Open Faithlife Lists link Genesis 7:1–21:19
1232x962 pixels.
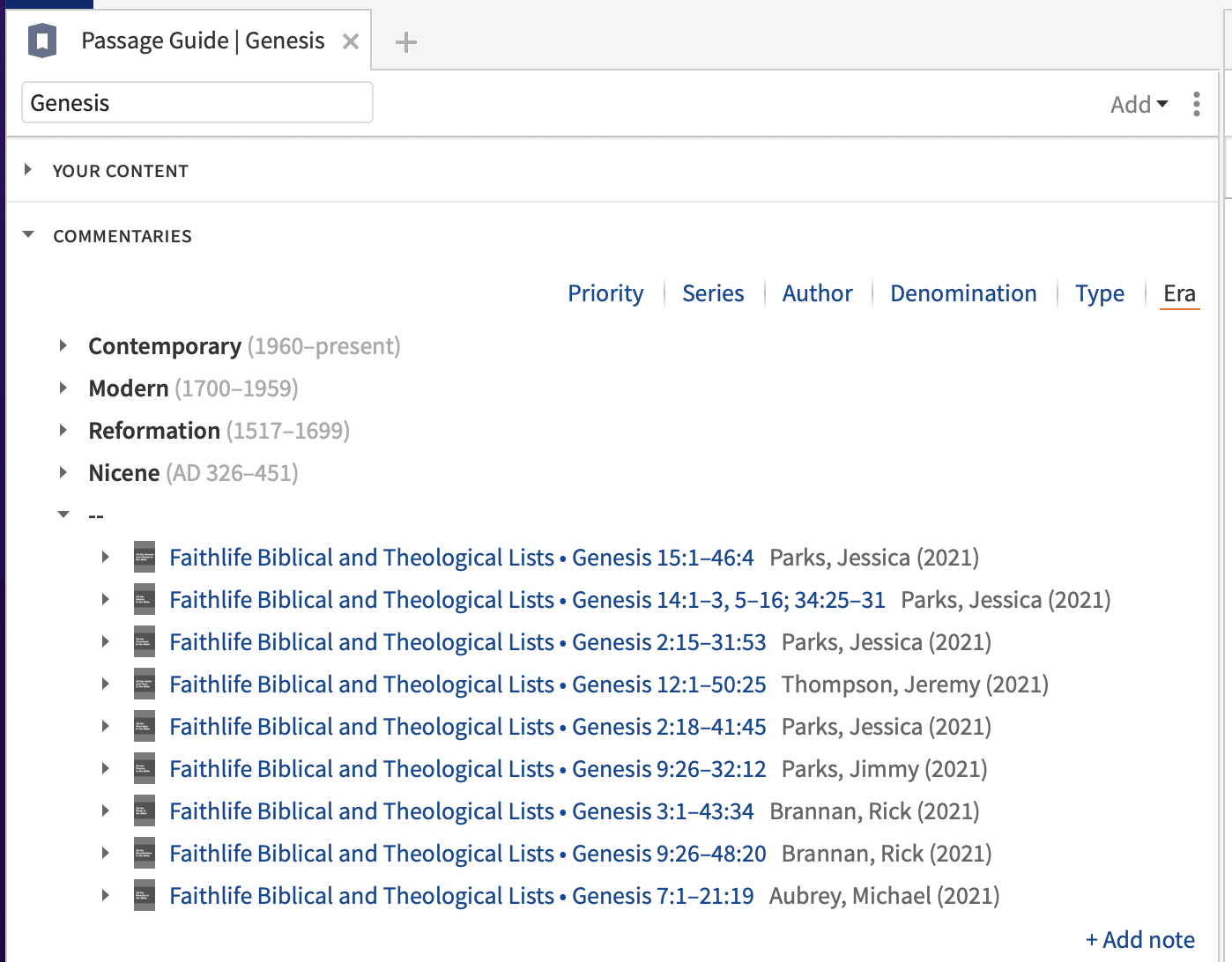[462, 896]
